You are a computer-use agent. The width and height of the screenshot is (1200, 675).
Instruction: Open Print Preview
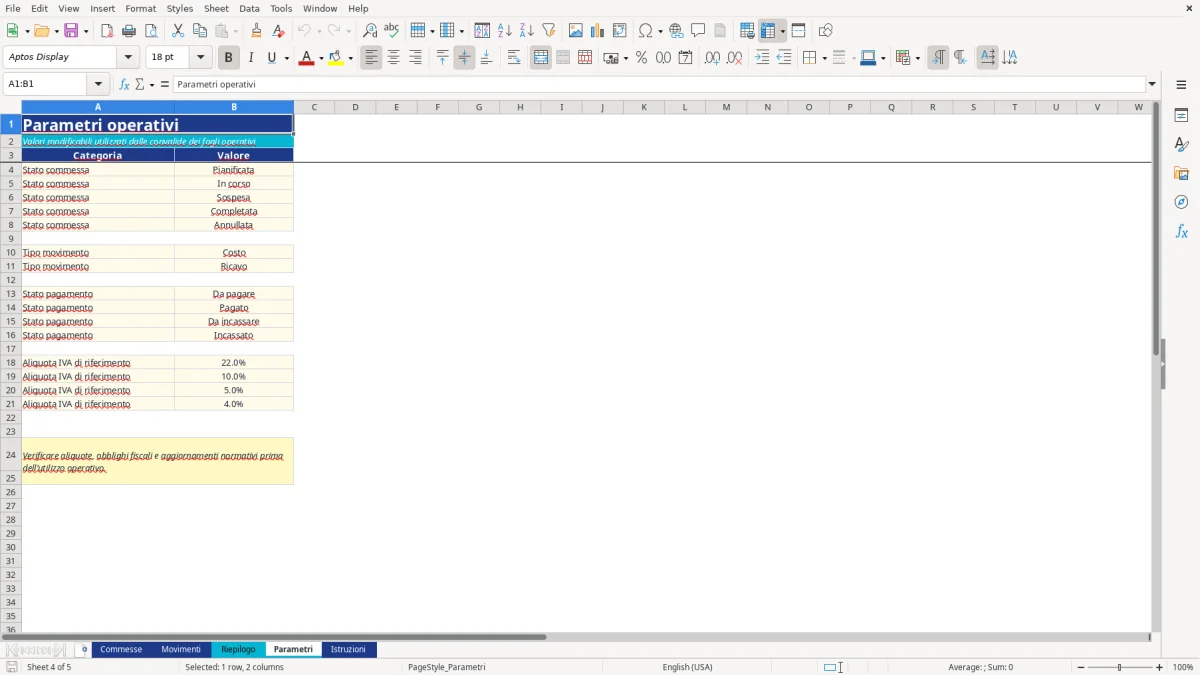151,31
